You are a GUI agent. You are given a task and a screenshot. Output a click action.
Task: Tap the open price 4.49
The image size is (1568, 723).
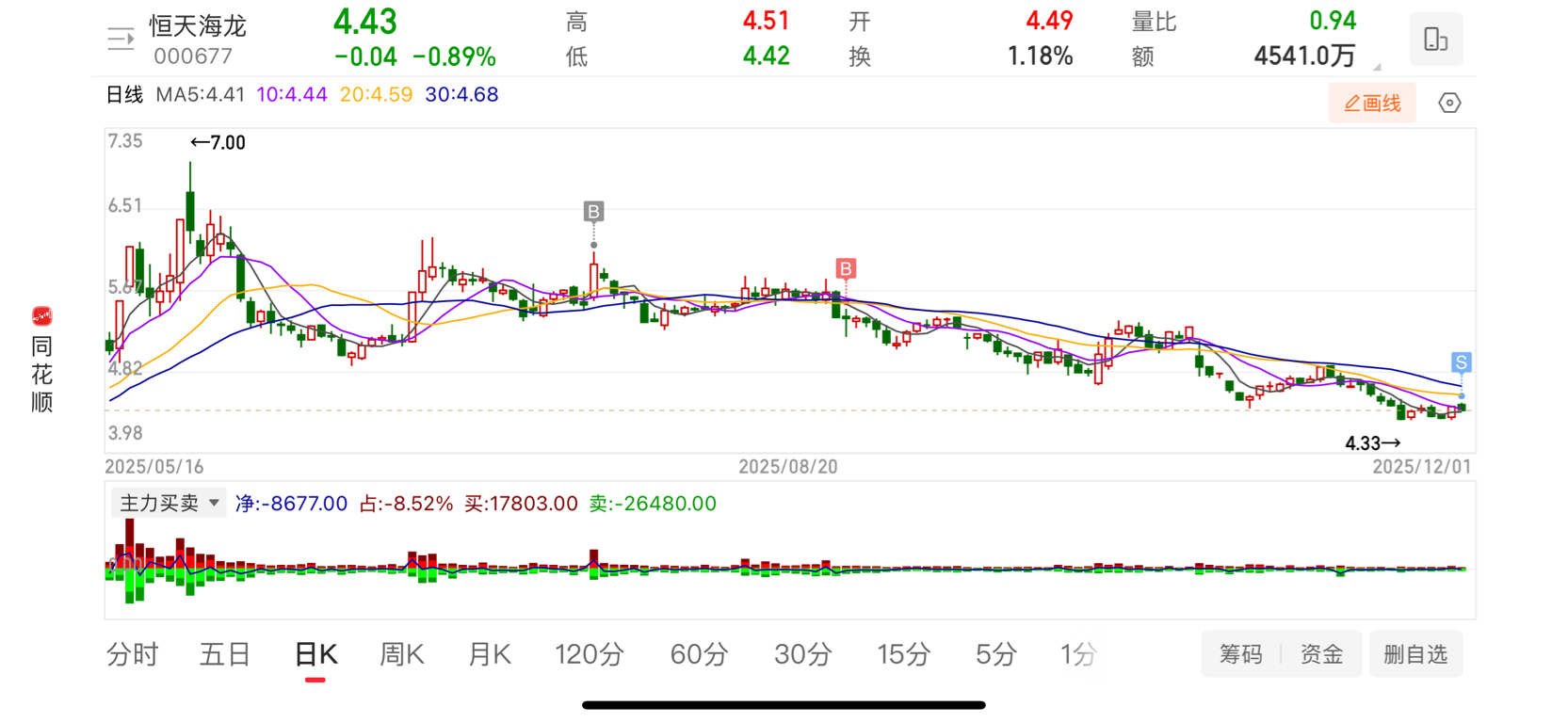point(1049,21)
